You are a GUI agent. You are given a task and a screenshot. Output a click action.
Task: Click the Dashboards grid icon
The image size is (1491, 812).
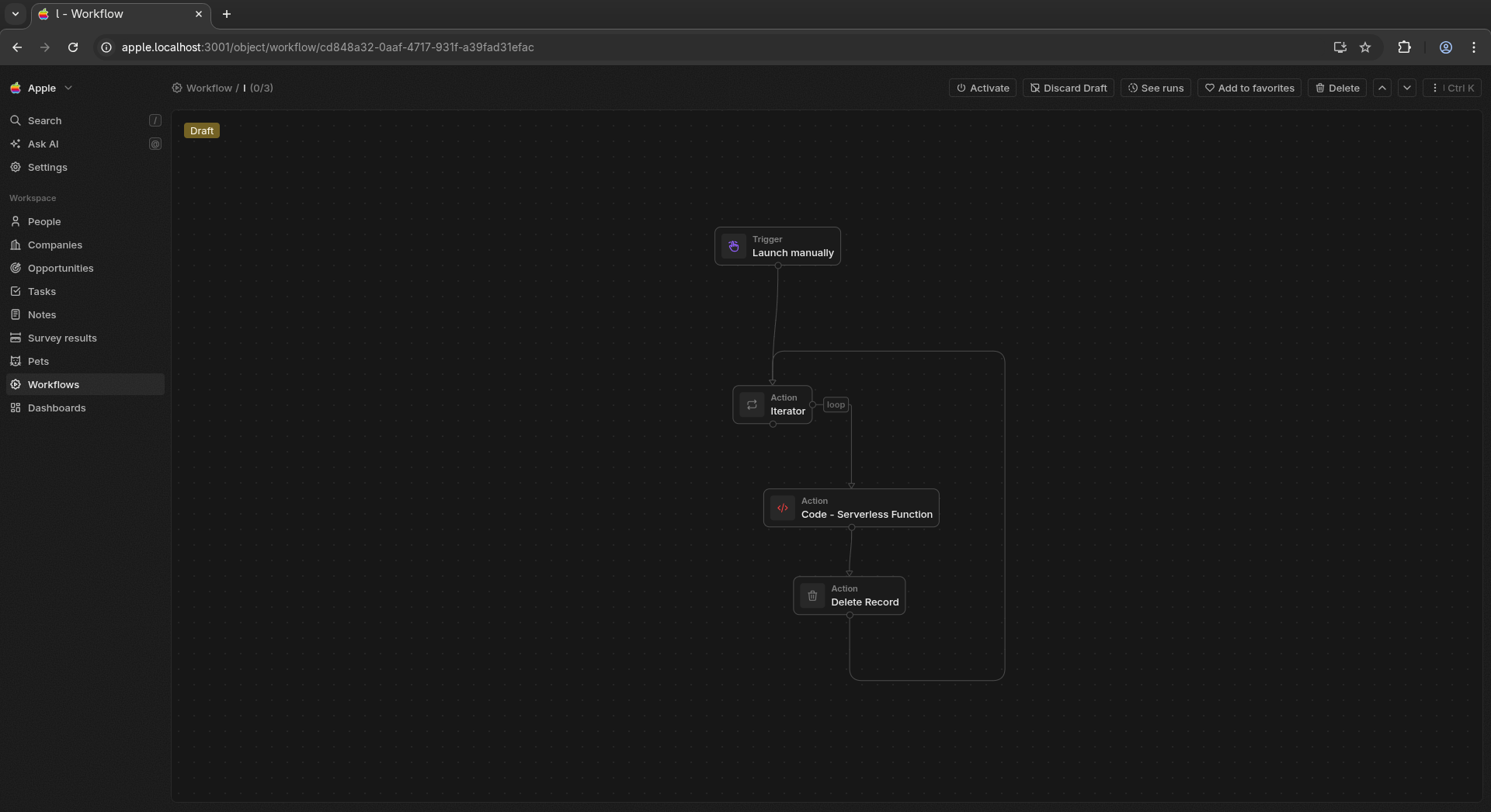point(16,408)
